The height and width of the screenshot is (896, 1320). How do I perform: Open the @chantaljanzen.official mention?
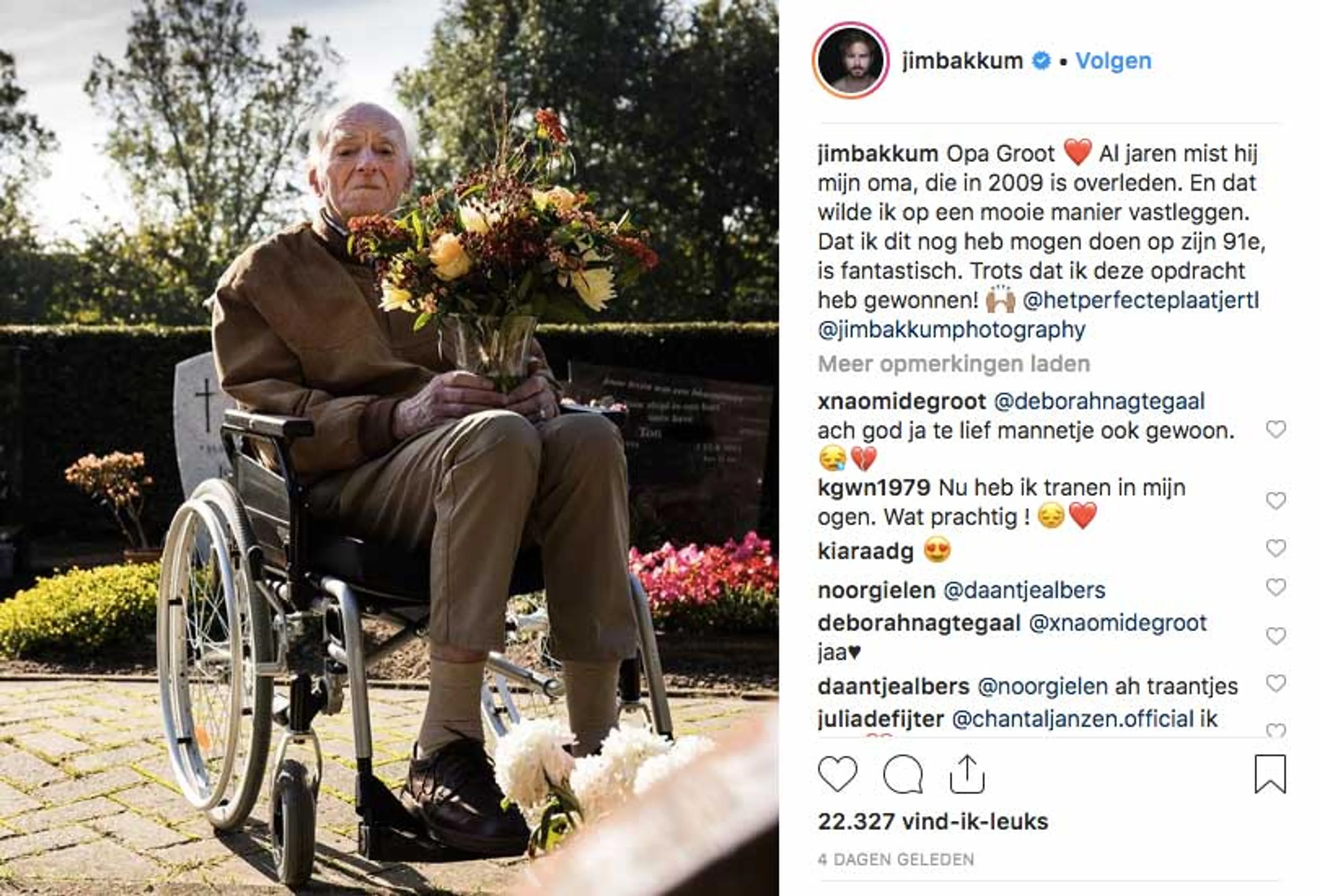(x=1073, y=719)
